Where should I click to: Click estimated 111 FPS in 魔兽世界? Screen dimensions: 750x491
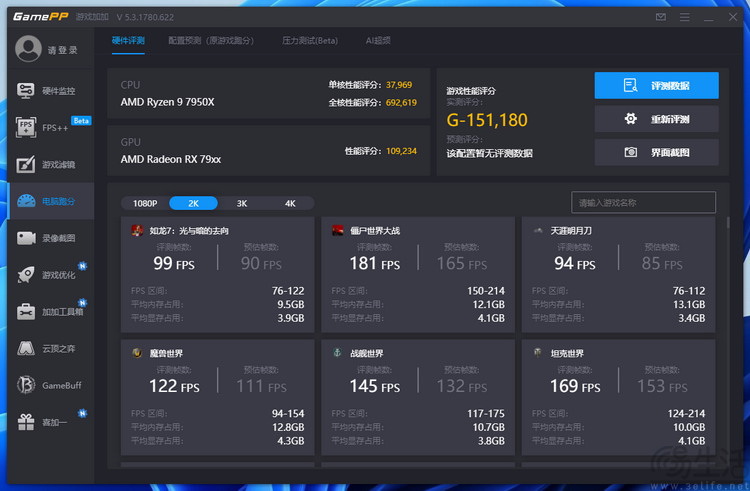[x=262, y=386]
